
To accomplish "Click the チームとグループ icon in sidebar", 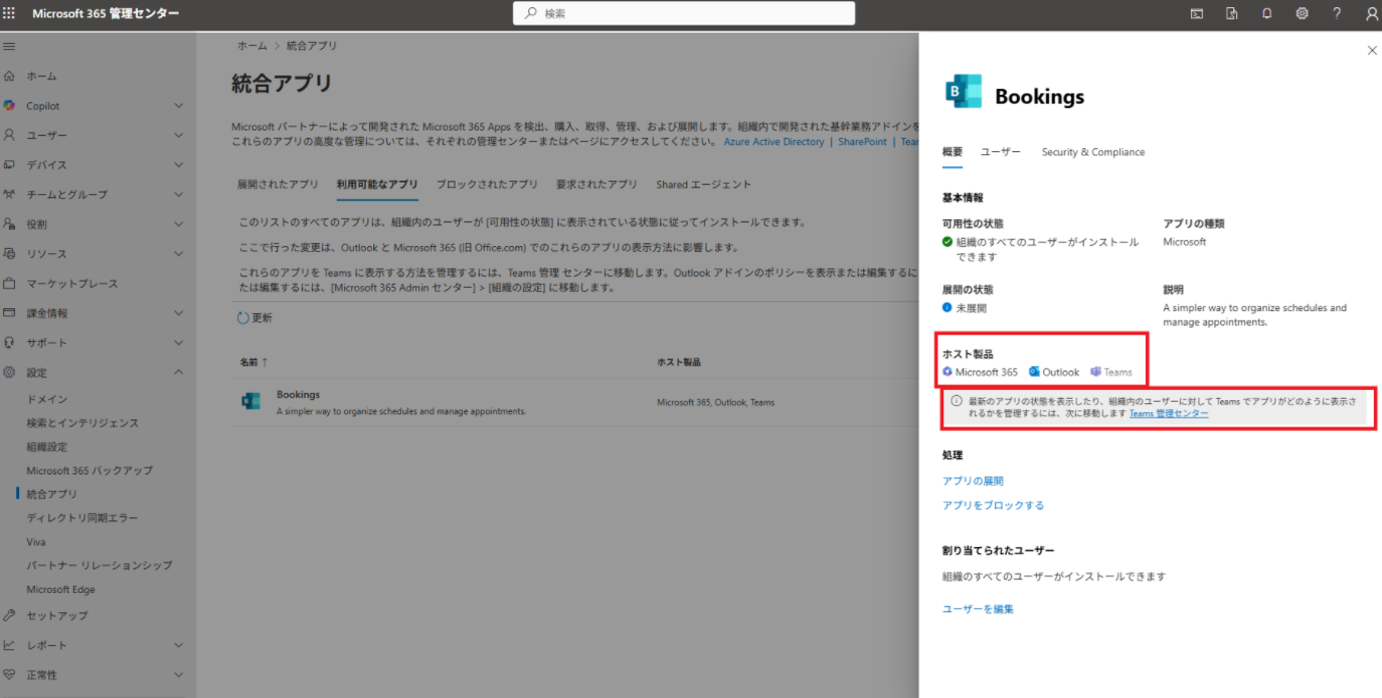I will coord(9,194).
